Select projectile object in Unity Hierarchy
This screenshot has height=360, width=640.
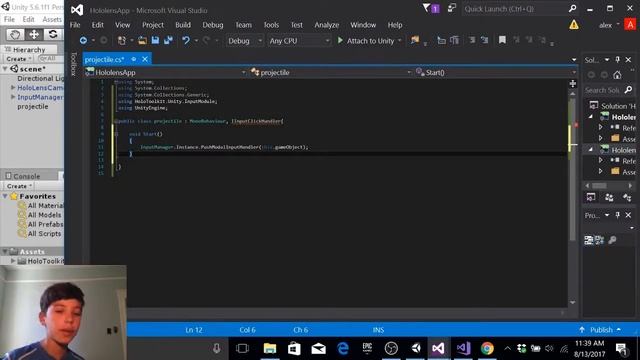[33, 107]
